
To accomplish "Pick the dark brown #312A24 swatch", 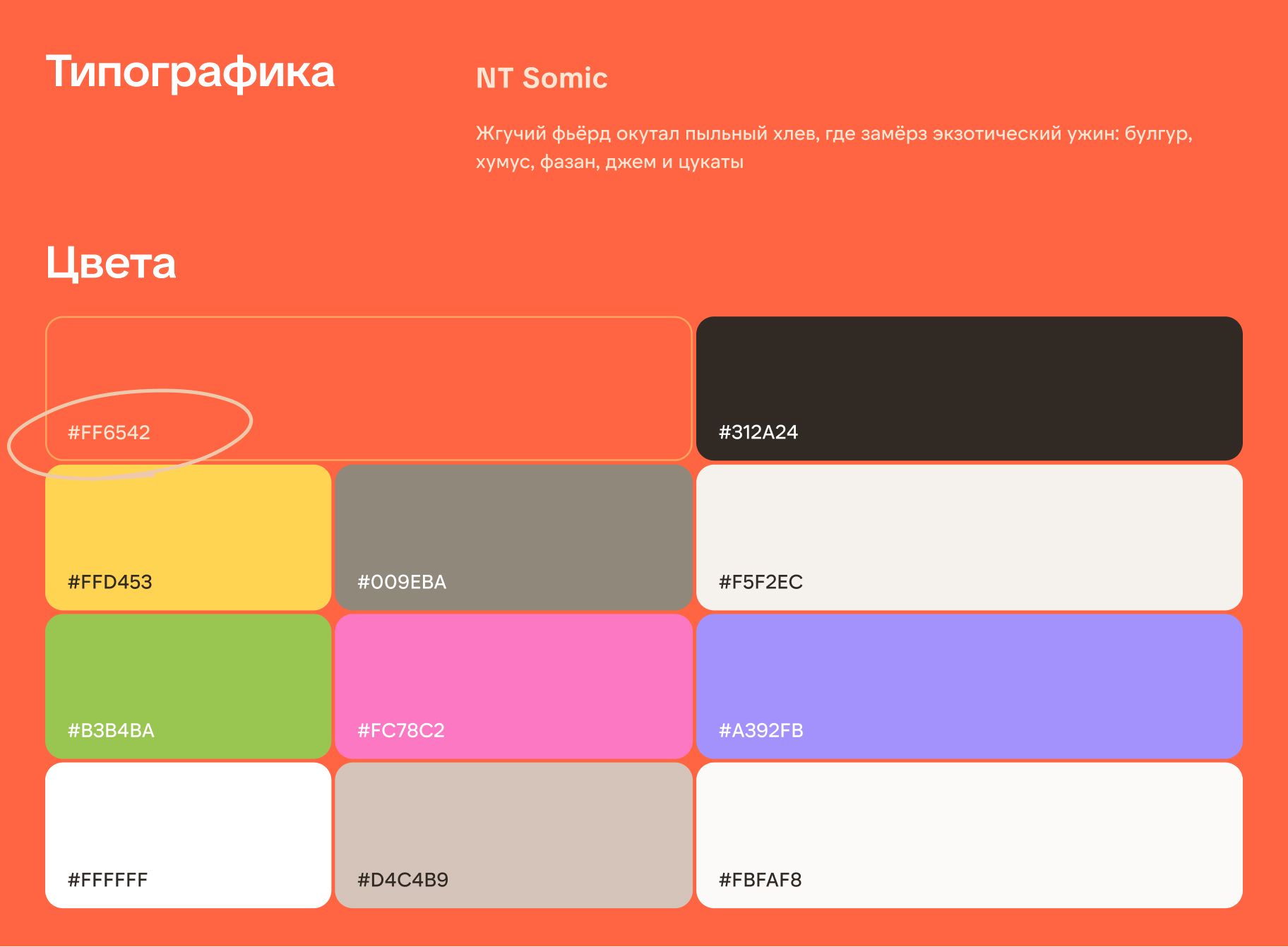I will (969, 388).
